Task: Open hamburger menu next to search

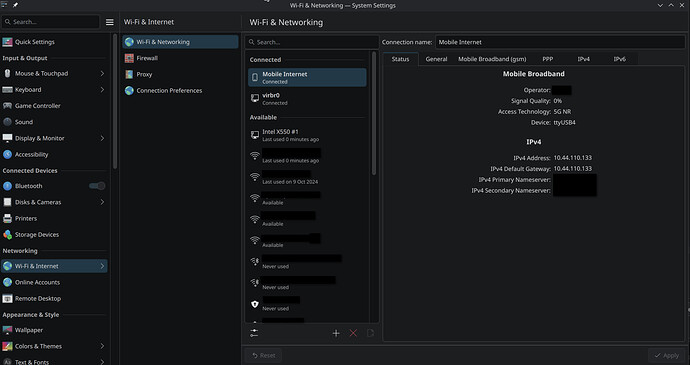Action: (110, 22)
